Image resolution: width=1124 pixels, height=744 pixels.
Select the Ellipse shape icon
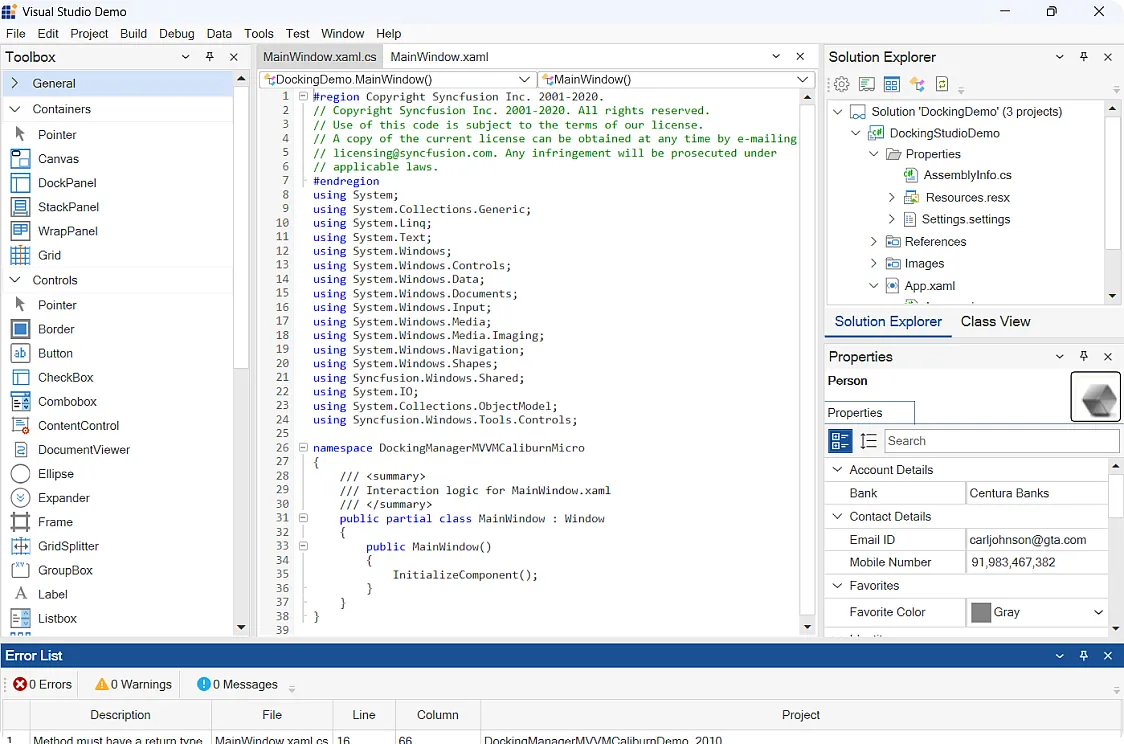point(20,474)
